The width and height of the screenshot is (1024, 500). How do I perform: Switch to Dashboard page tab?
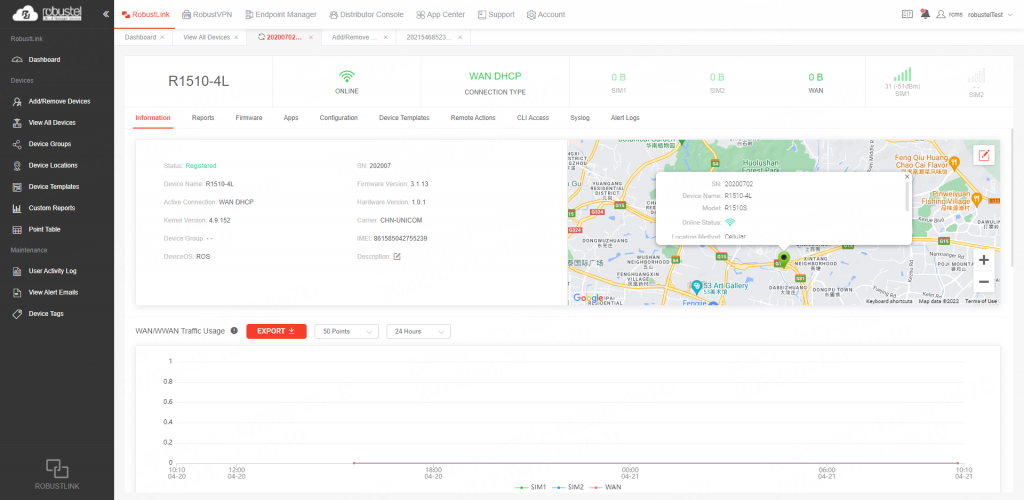click(x=140, y=37)
